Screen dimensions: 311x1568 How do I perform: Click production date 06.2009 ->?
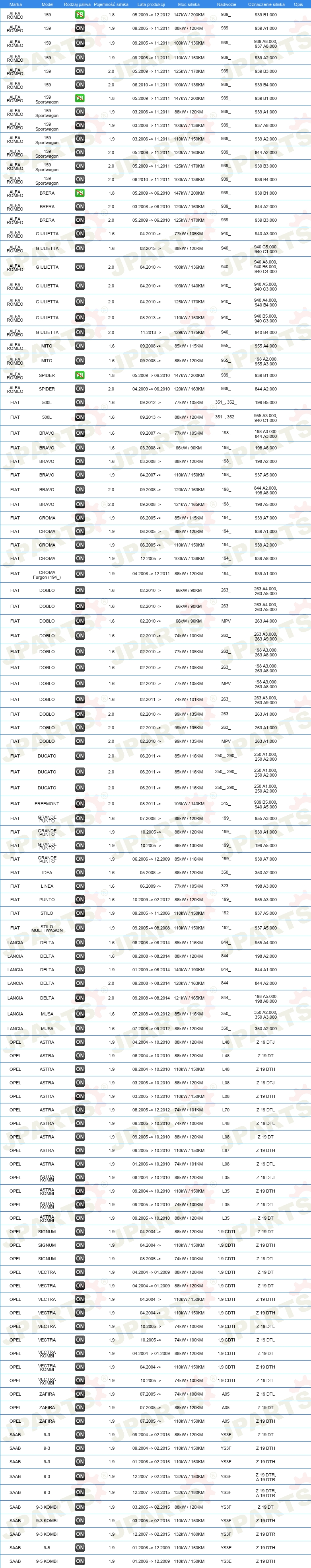pyautogui.click(x=150, y=886)
